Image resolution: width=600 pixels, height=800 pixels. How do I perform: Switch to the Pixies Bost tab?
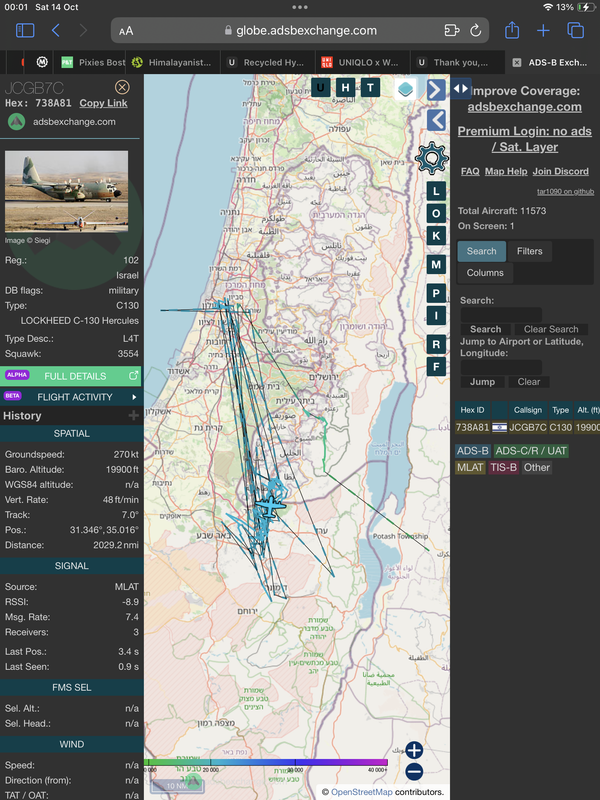[93, 62]
